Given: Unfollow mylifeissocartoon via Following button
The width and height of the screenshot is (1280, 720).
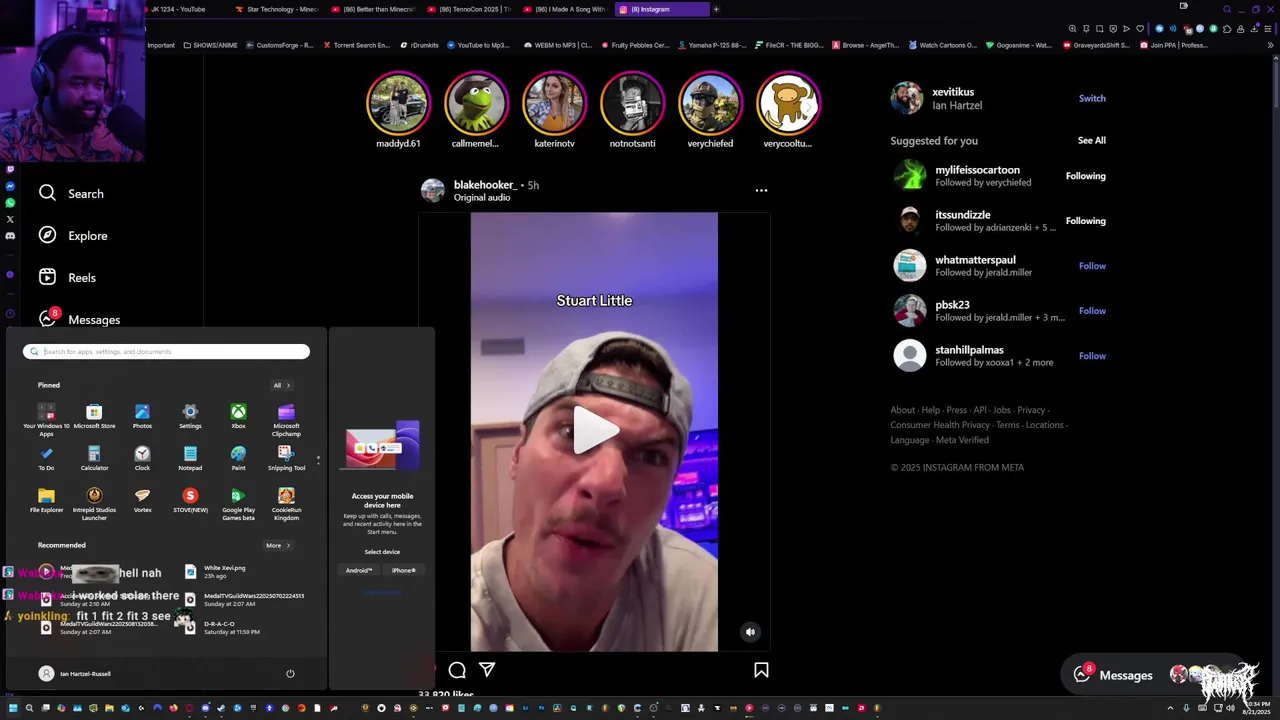Looking at the screenshot, I should tap(1085, 175).
